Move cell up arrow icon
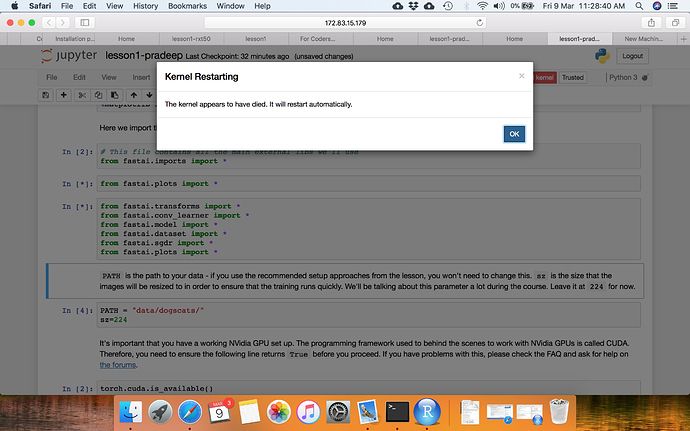 tap(134, 95)
